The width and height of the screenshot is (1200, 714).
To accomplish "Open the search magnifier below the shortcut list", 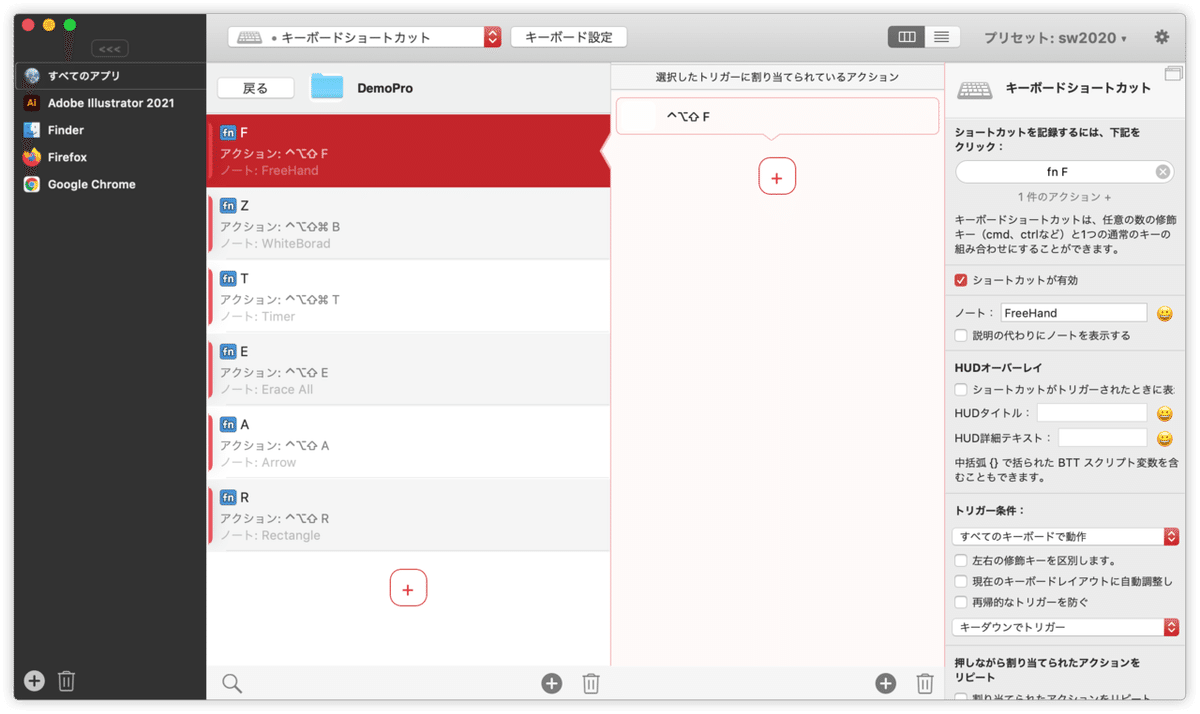I will [x=231, y=683].
